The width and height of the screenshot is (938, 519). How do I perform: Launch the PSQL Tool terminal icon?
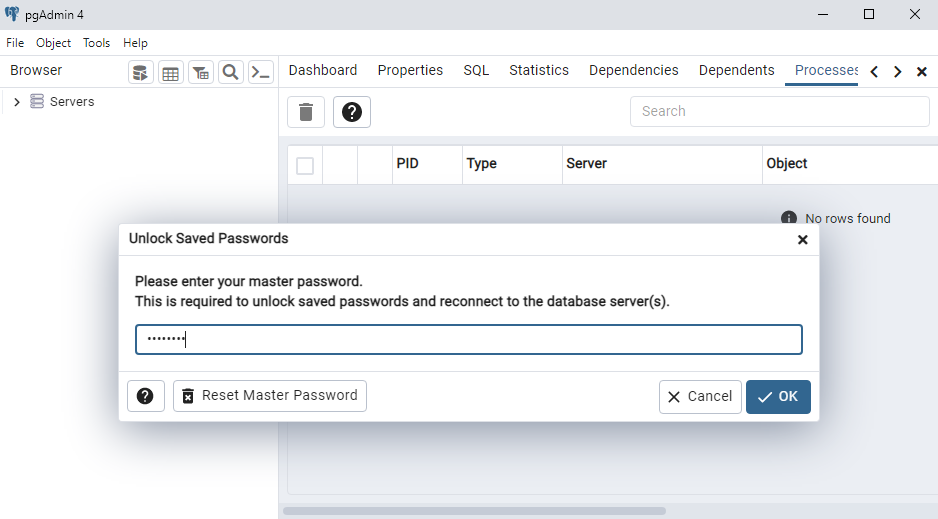click(x=260, y=72)
